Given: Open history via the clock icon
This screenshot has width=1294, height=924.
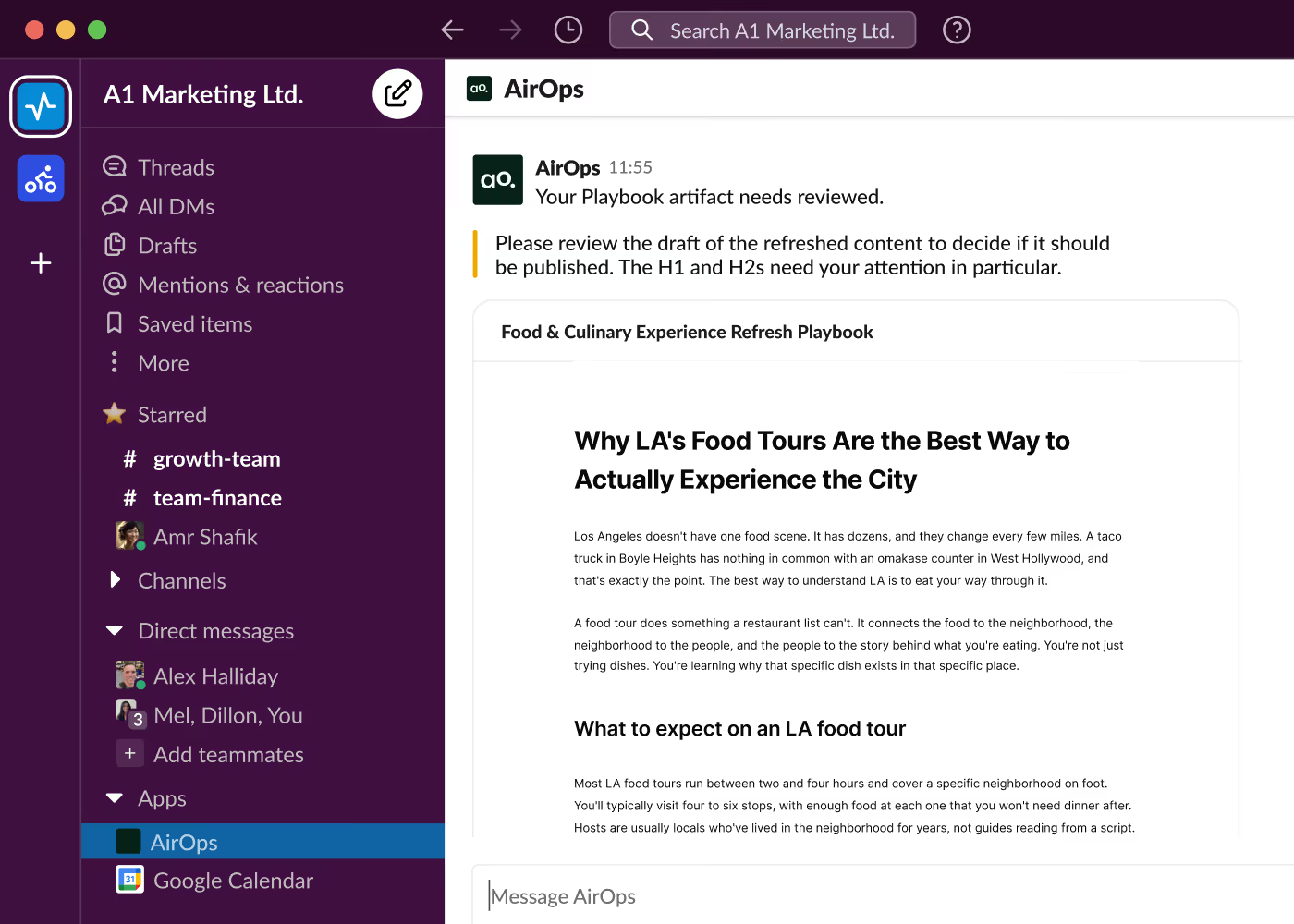Looking at the screenshot, I should [x=568, y=30].
